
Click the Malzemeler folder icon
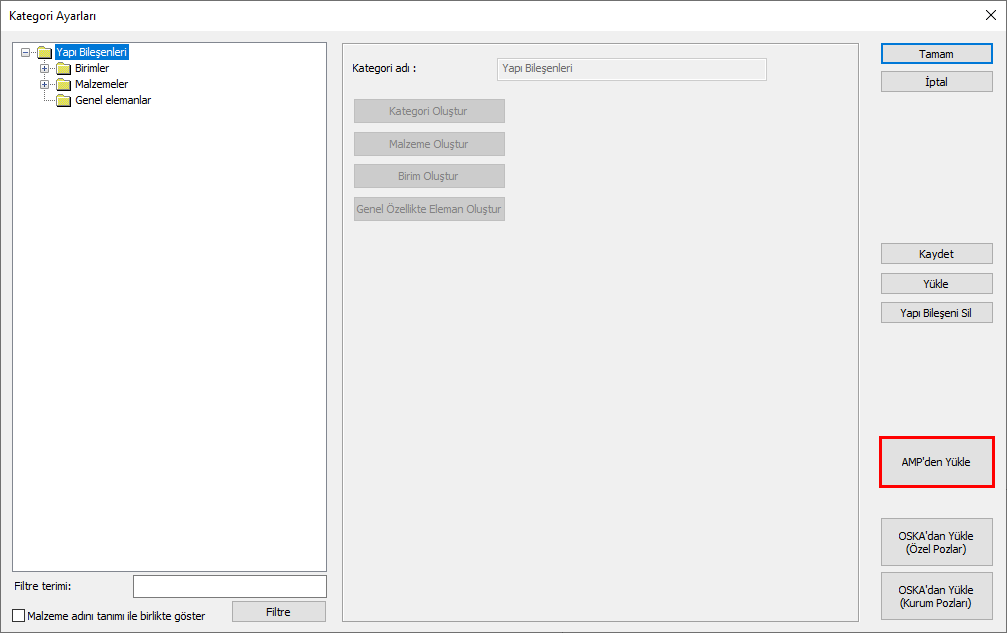64,85
